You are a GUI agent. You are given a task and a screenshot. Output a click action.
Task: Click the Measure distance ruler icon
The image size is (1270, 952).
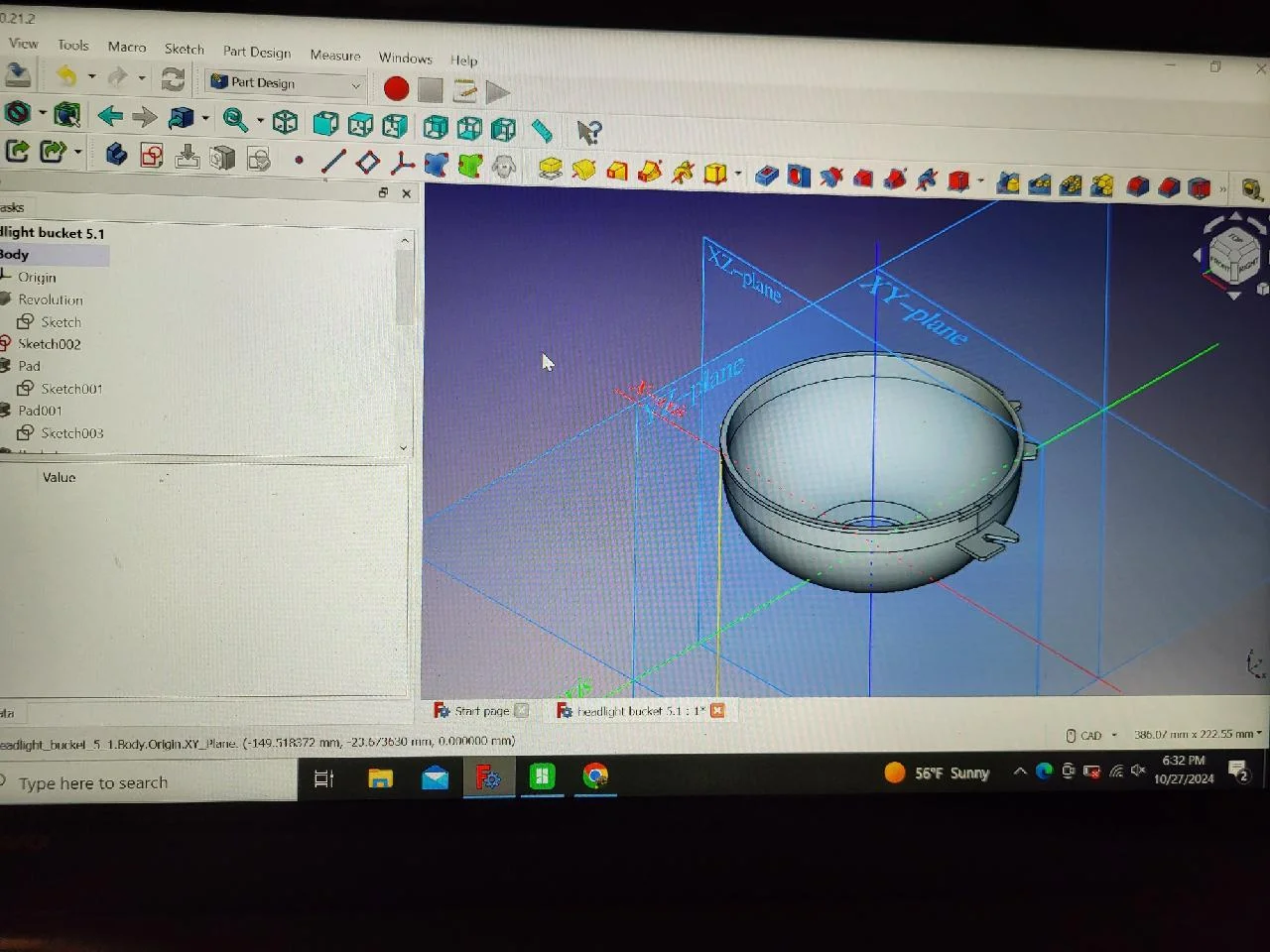click(x=541, y=129)
